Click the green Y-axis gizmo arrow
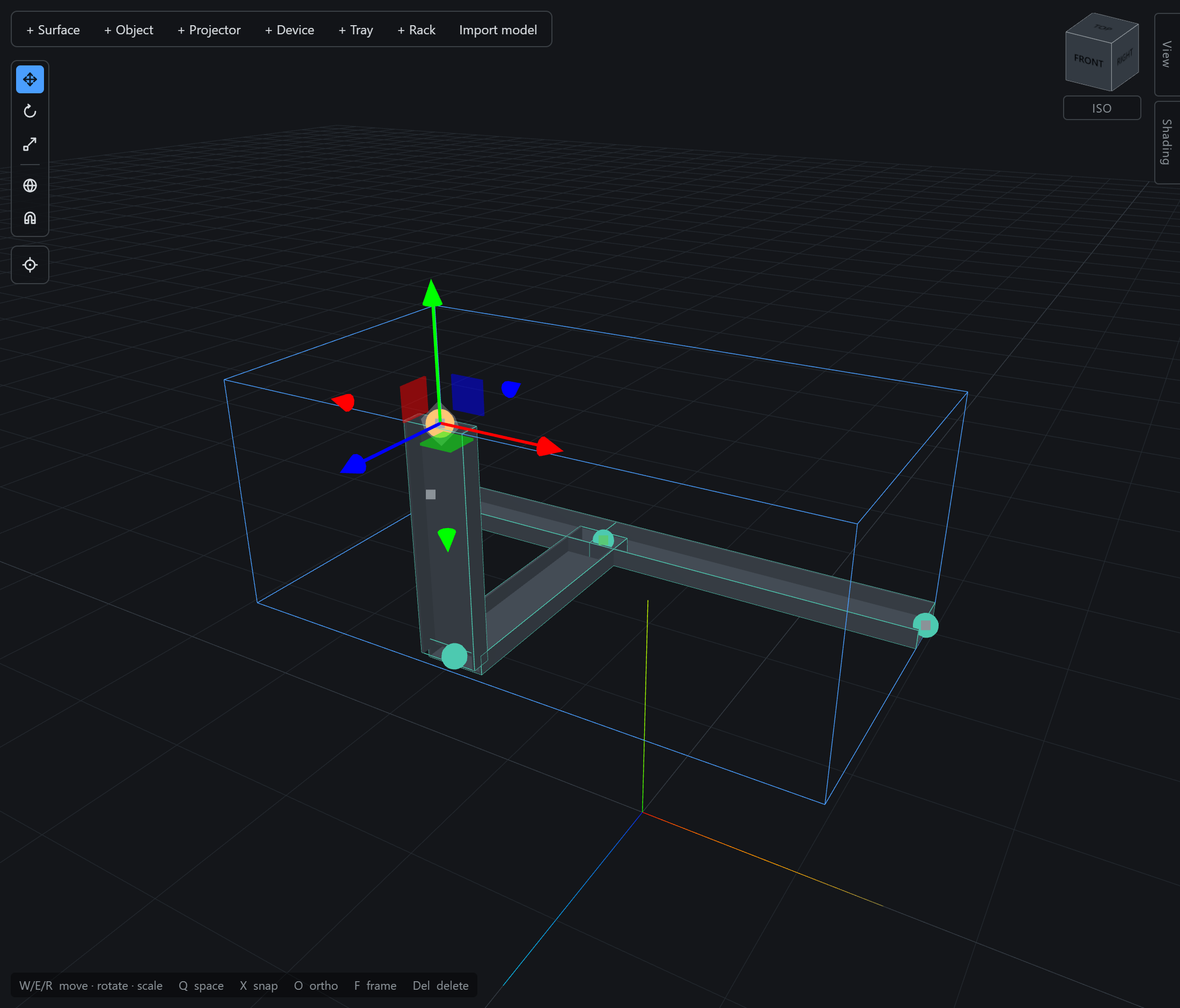This screenshot has width=1180, height=1008. point(432,294)
